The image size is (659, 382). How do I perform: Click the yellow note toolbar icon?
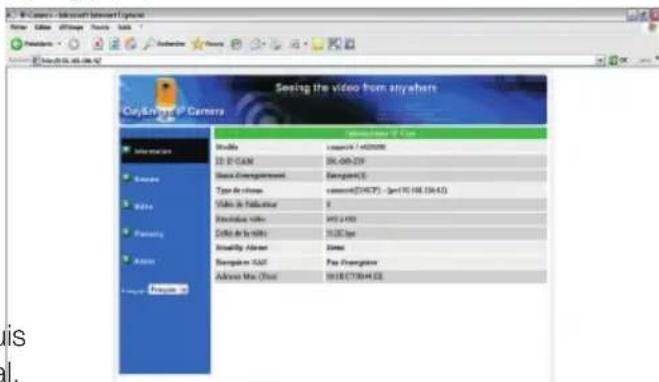317,44
